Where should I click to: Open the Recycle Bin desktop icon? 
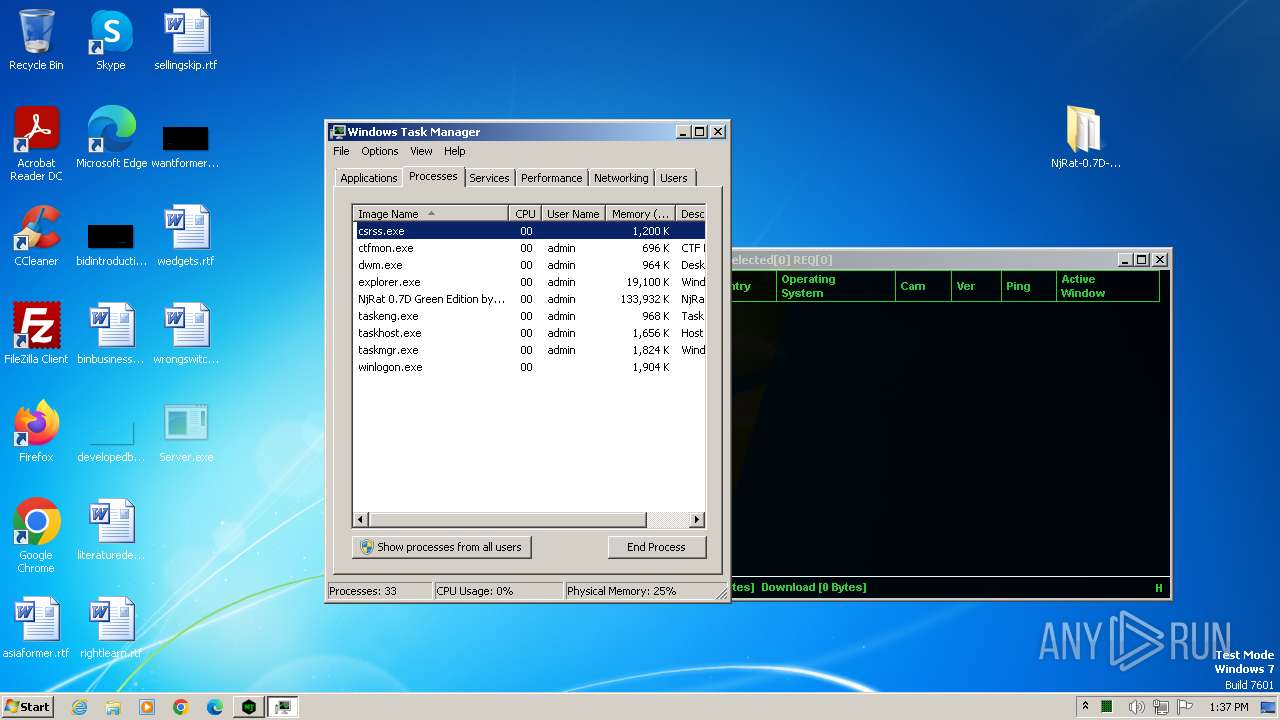[x=36, y=40]
